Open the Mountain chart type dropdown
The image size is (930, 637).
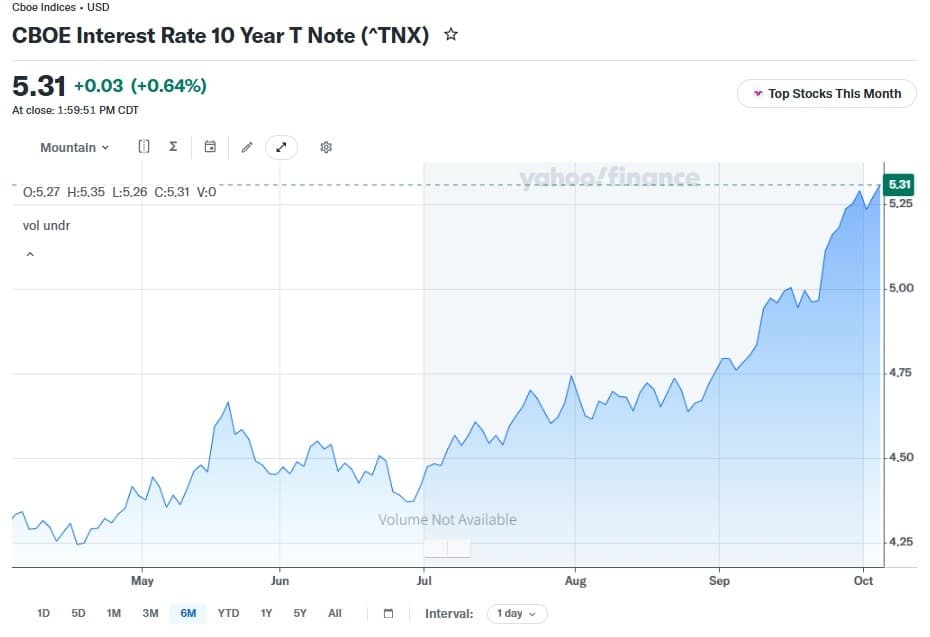point(74,147)
